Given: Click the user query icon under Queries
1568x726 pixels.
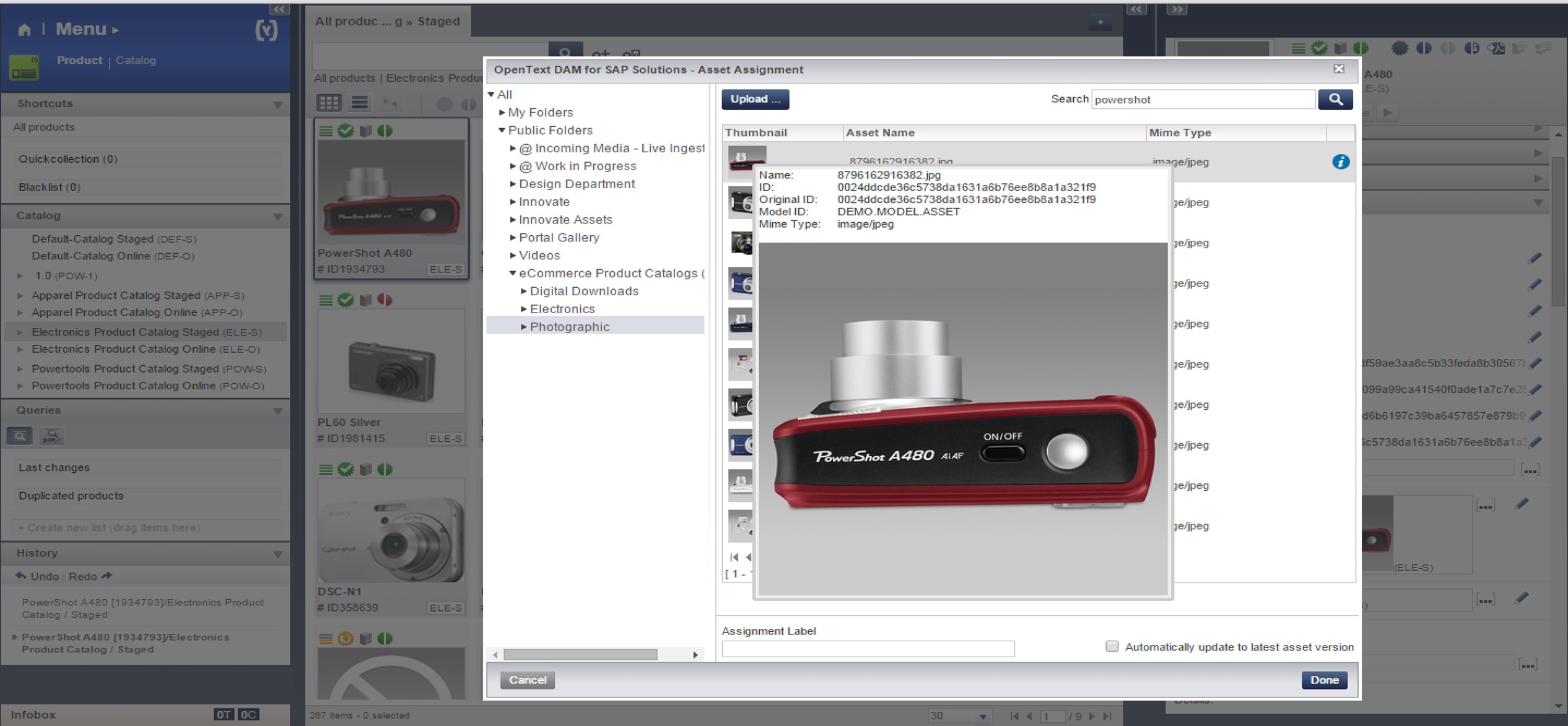Looking at the screenshot, I should (x=51, y=436).
